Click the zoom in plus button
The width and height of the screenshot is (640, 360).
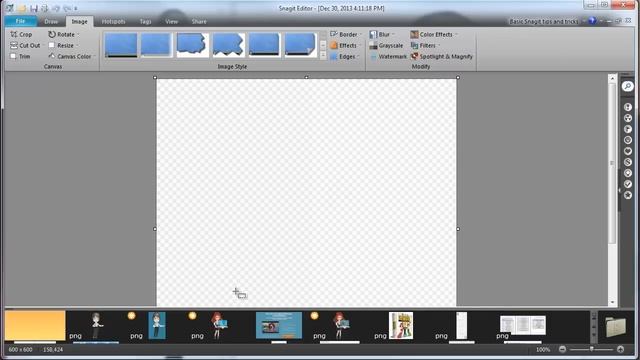click(620, 349)
